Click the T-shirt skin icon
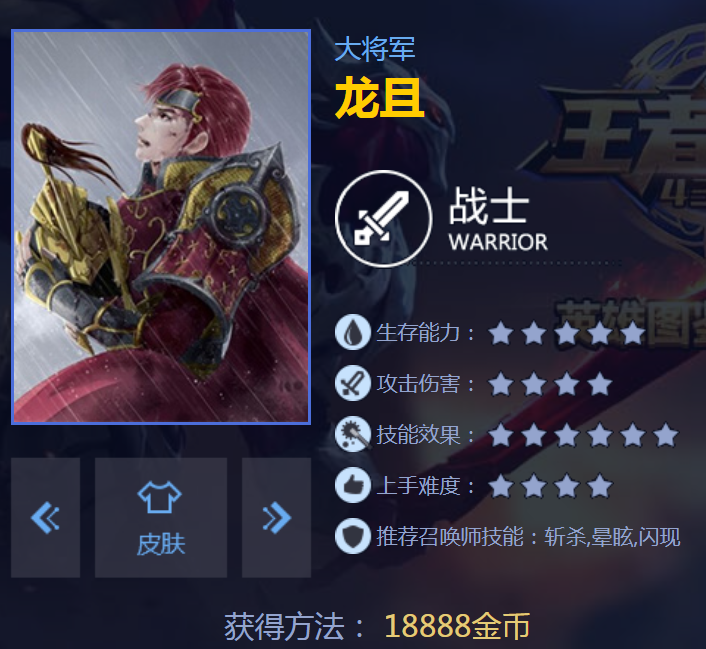The width and height of the screenshot is (706, 649). click(x=159, y=497)
